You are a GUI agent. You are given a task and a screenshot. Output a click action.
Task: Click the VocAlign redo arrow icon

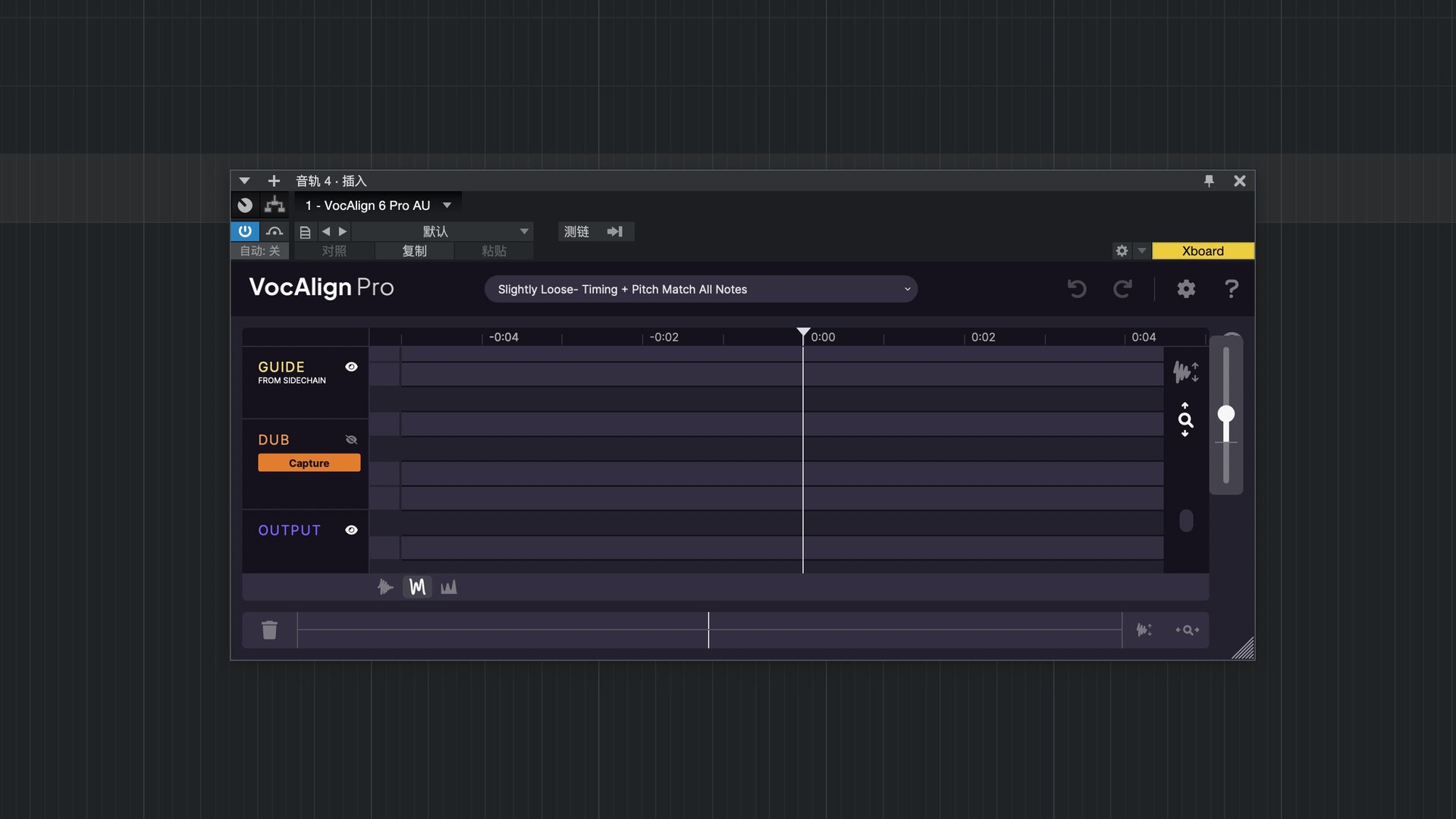pyautogui.click(x=1122, y=289)
